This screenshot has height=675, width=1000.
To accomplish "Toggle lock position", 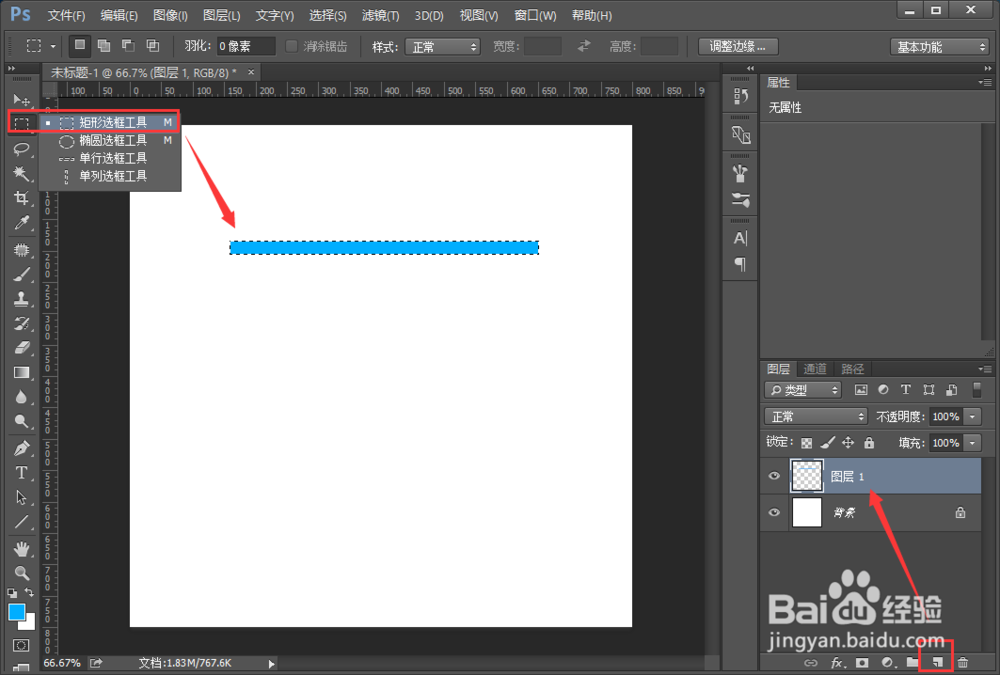I will pyautogui.click(x=848, y=443).
